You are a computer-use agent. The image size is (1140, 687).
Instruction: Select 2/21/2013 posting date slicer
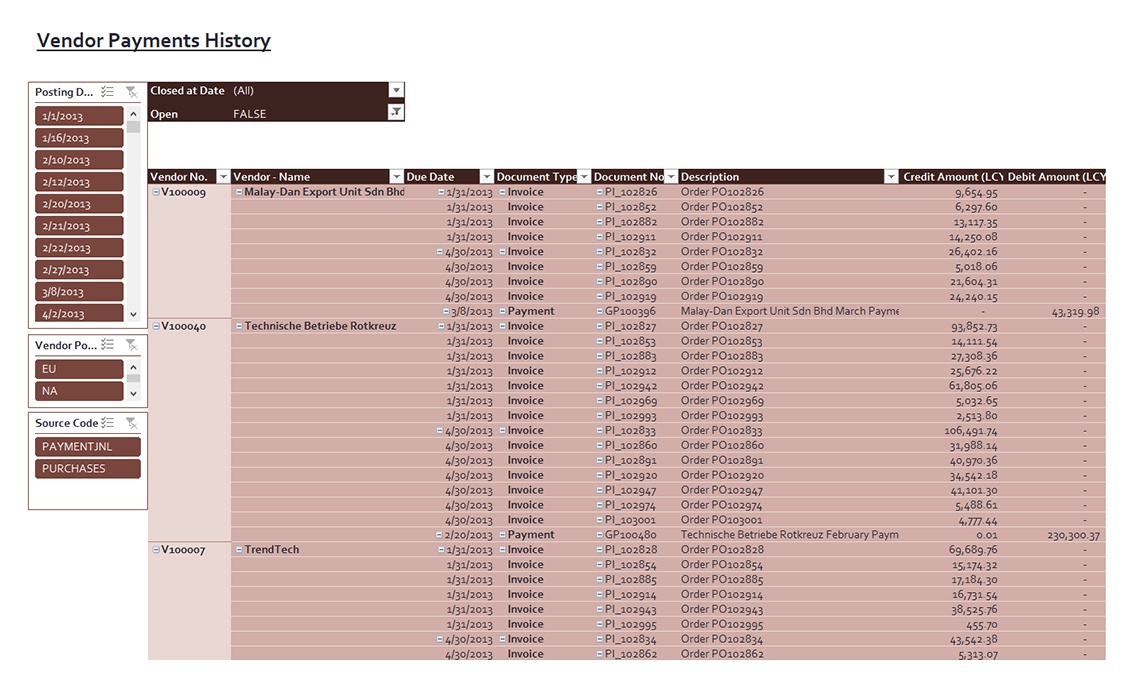[x=79, y=225]
